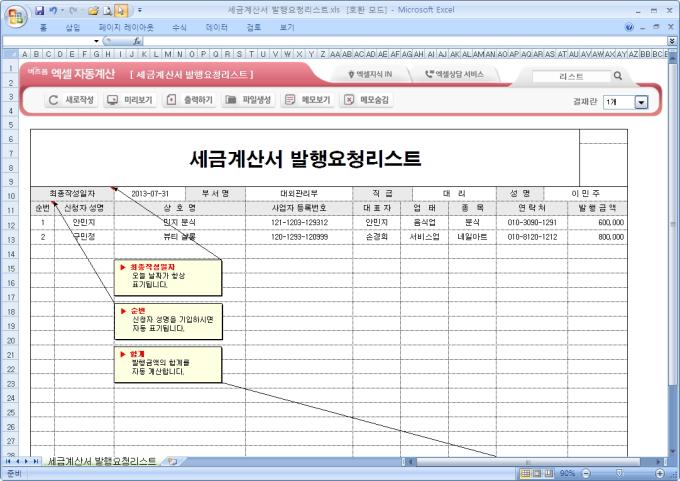
Task: Select the name cell 이민주
Action: point(585,193)
